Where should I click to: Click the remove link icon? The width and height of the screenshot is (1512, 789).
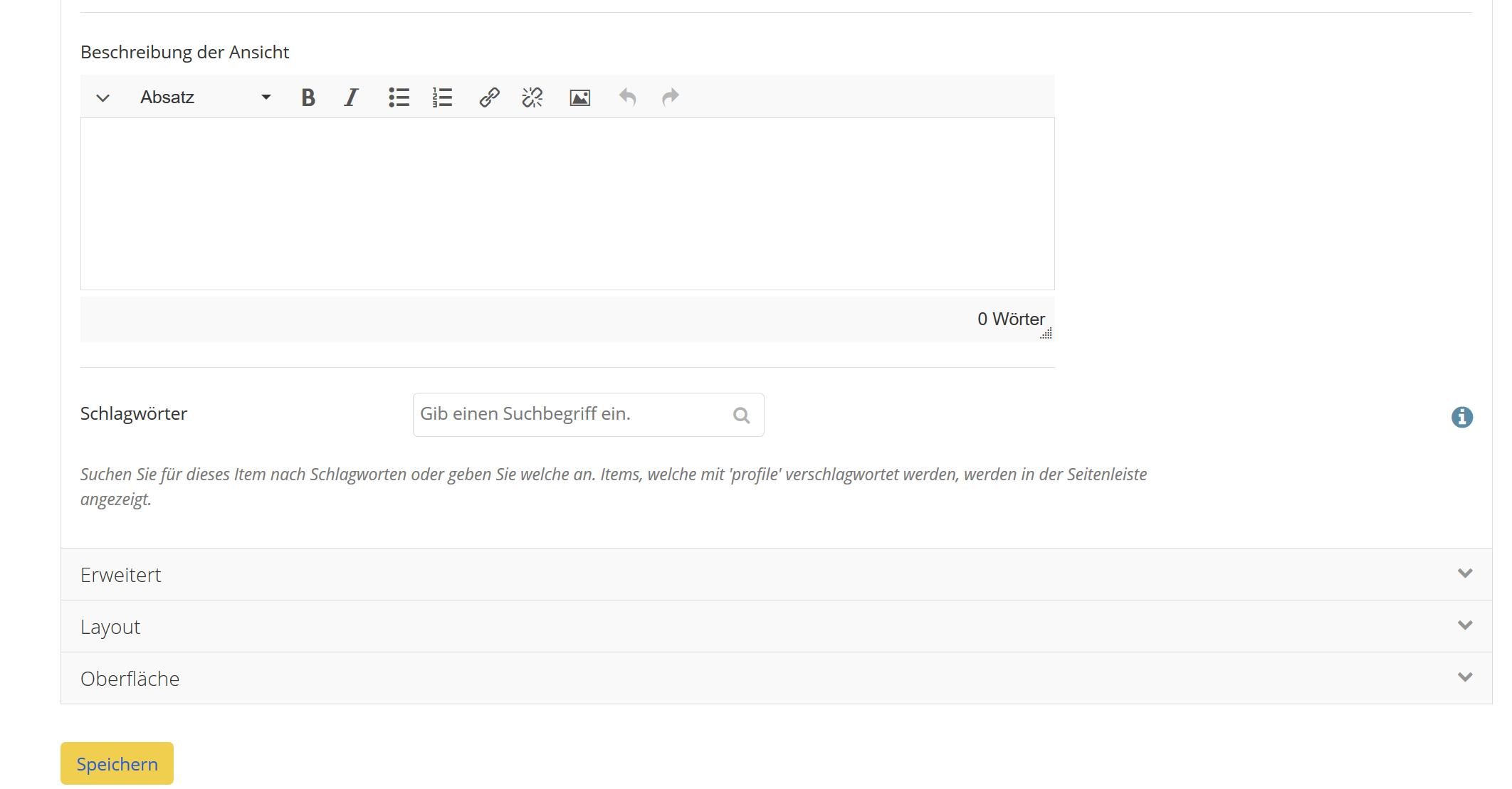pos(532,97)
